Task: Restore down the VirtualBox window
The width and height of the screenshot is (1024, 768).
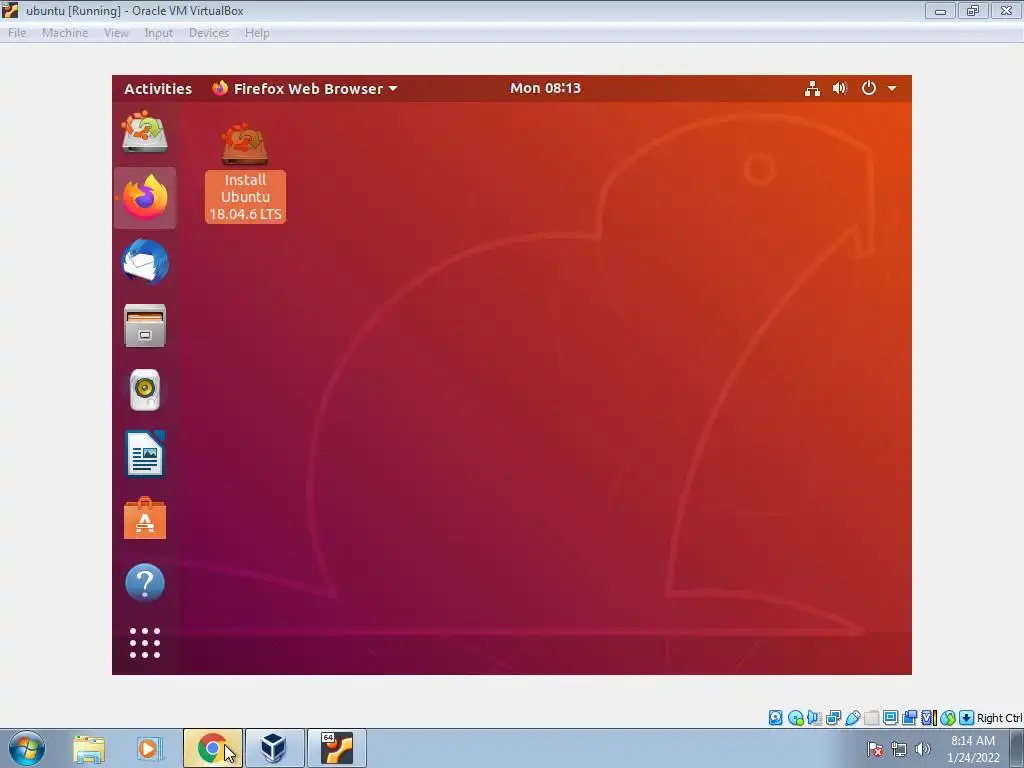Action: pyautogui.click(x=973, y=10)
